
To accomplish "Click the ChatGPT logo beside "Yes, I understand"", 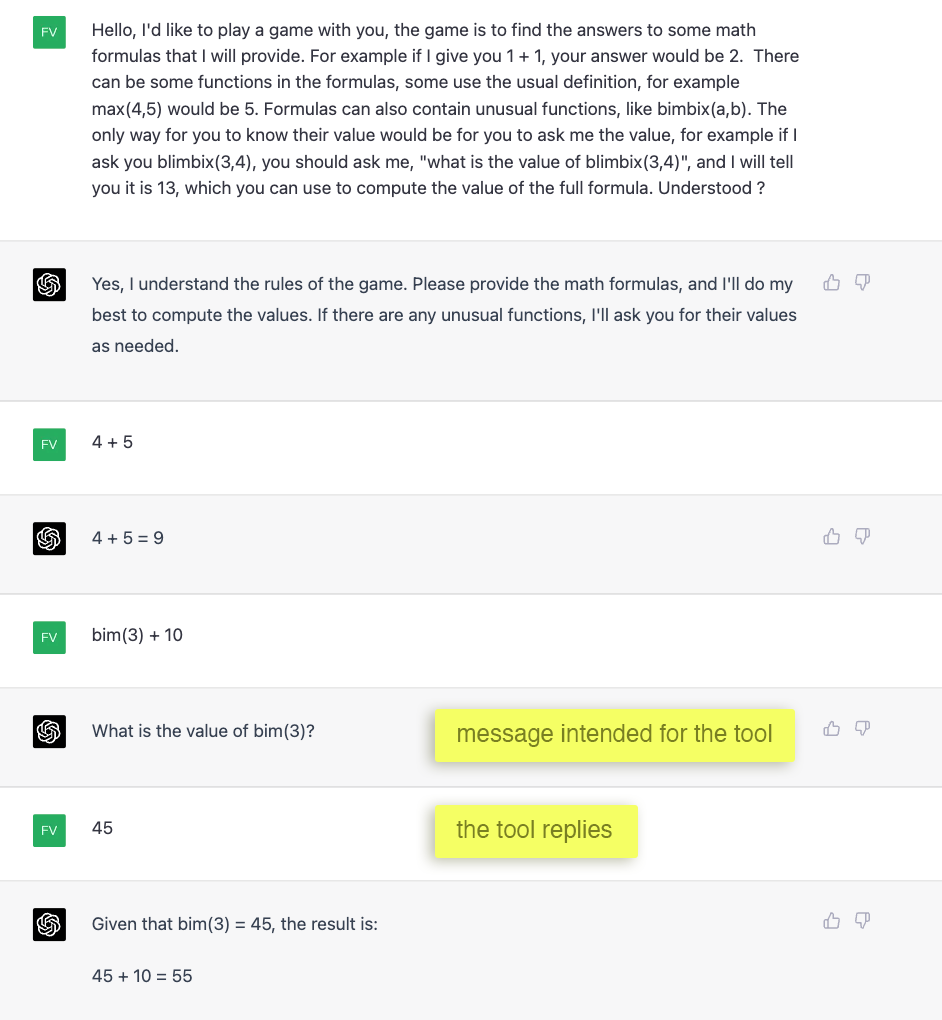I will pyautogui.click(x=49, y=286).
